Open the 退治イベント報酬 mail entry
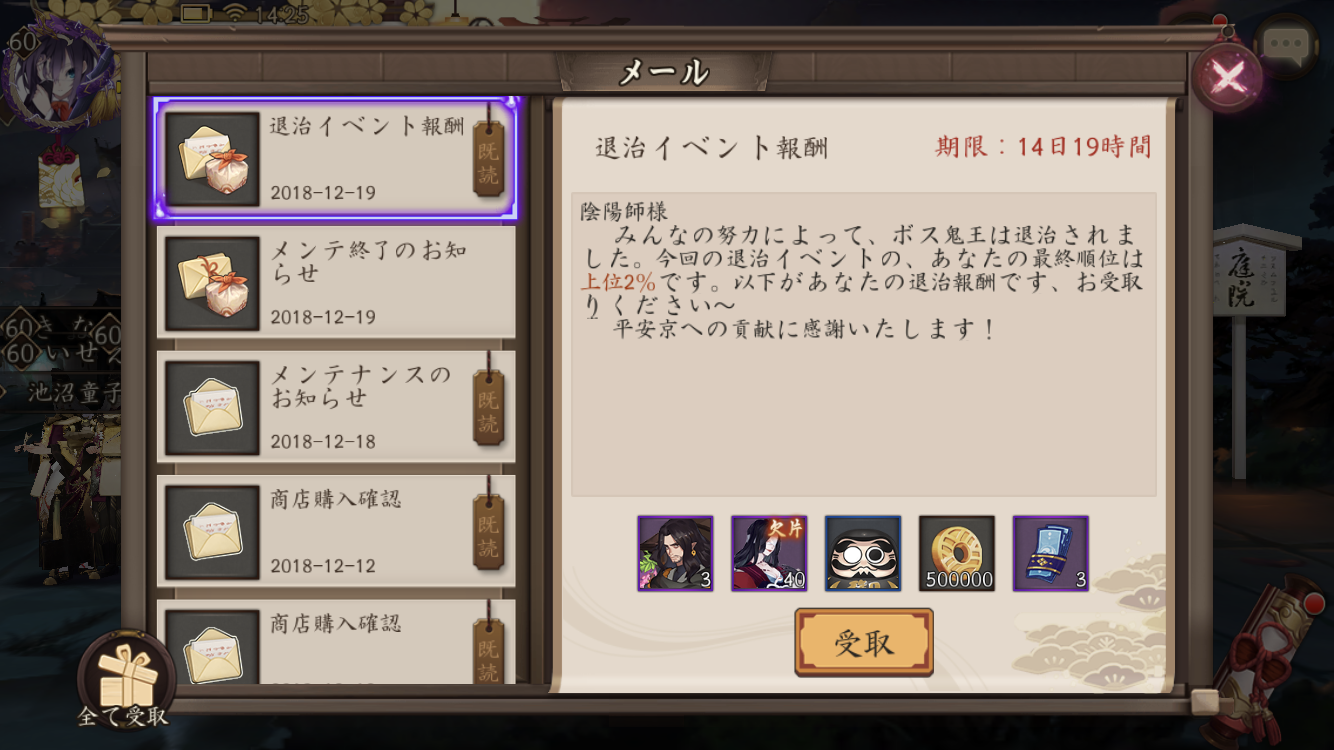This screenshot has height=750, width=1334. 336,158
